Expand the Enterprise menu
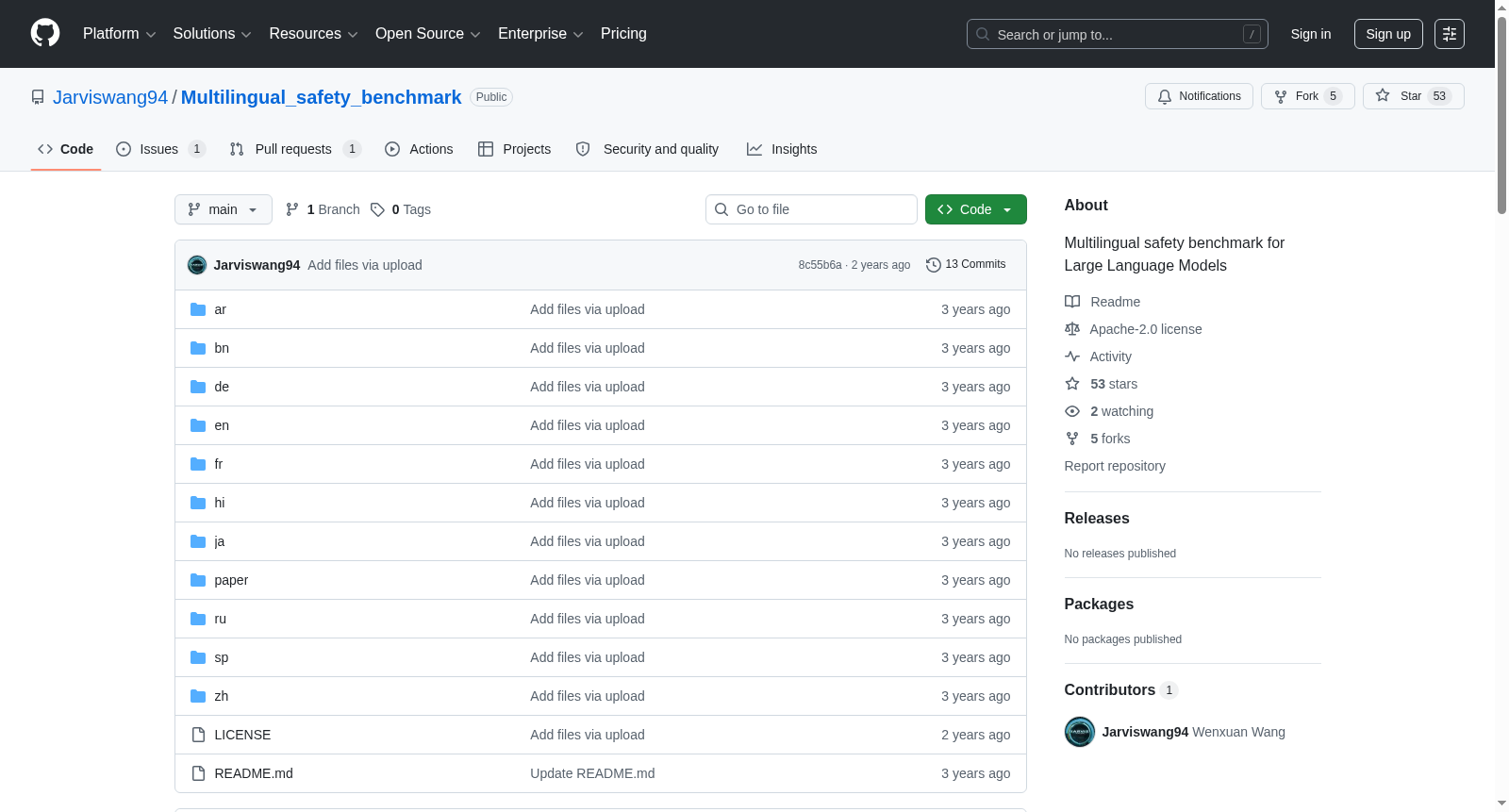The image size is (1509, 812). (540, 34)
